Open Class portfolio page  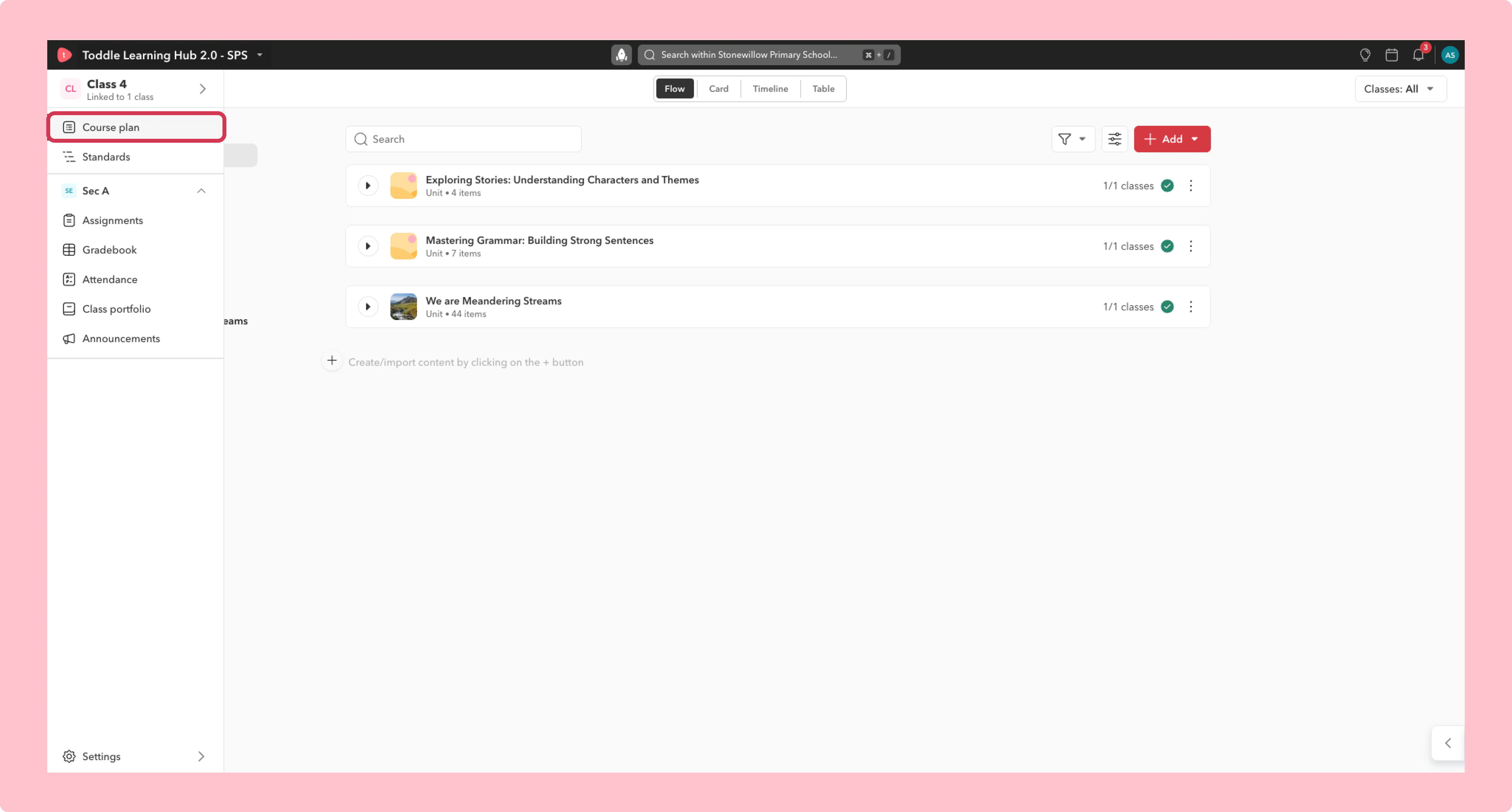click(x=136, y=309)
